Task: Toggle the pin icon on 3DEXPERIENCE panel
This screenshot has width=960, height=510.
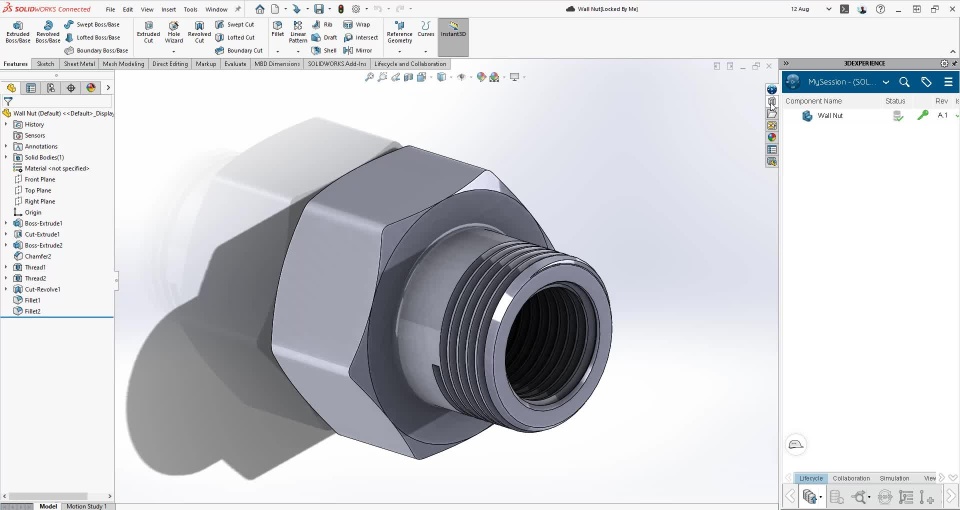Action: tap(954, 64)
